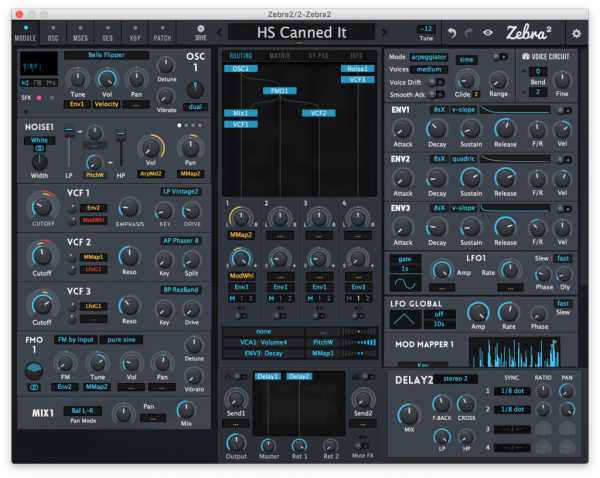
Task: Click the OSC1 dual button
Action: coord(195,107)
